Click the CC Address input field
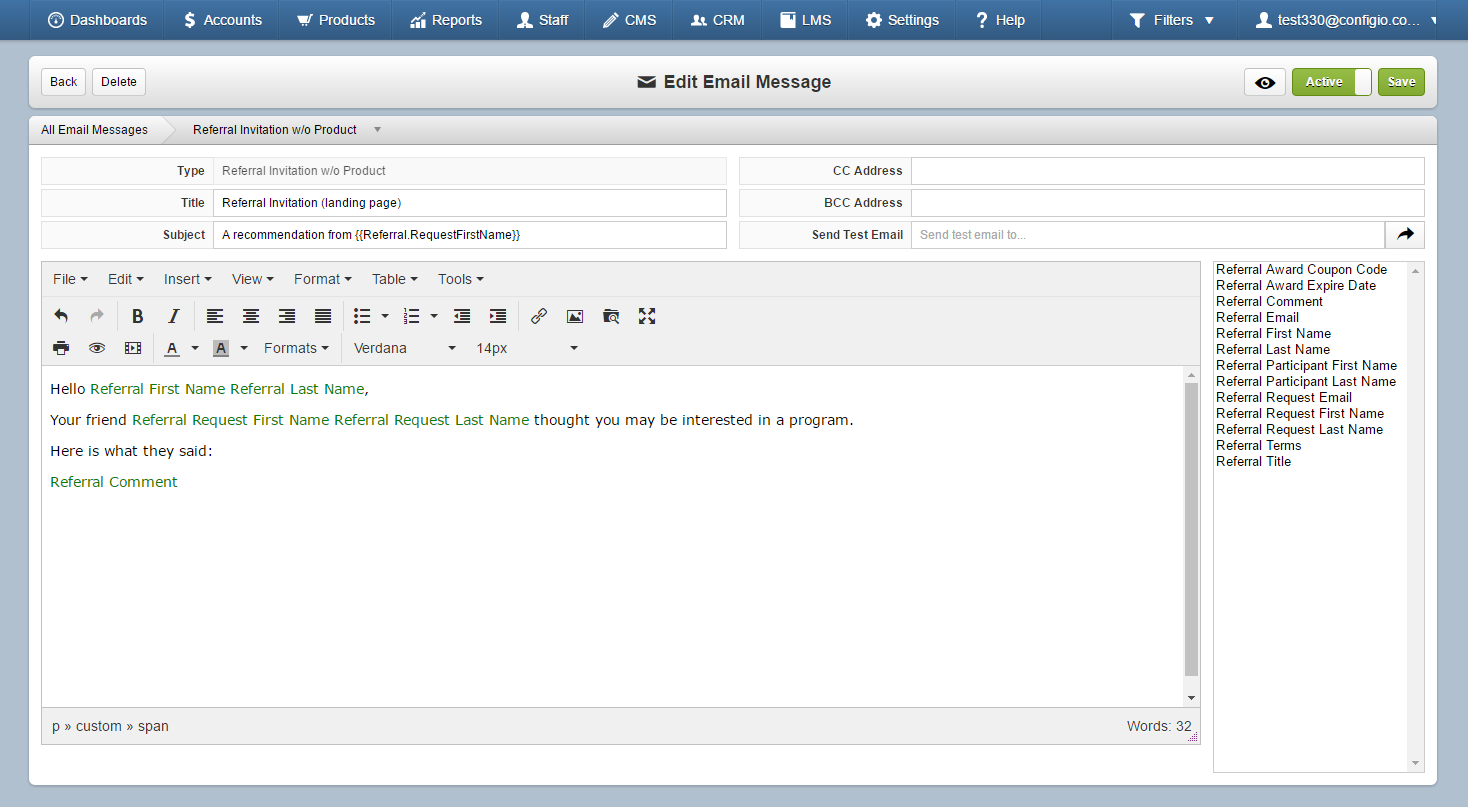 coord(1167,171)
